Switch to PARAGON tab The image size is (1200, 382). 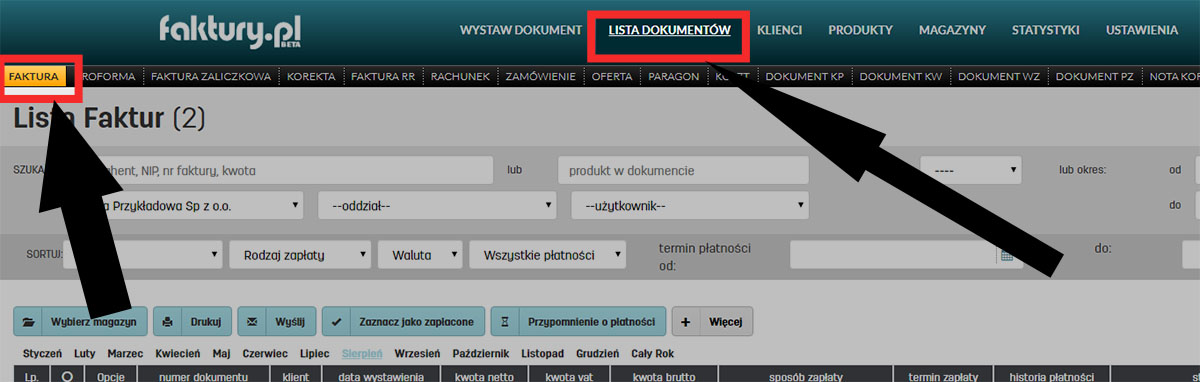pyautogui.click(x=674, y=76)
